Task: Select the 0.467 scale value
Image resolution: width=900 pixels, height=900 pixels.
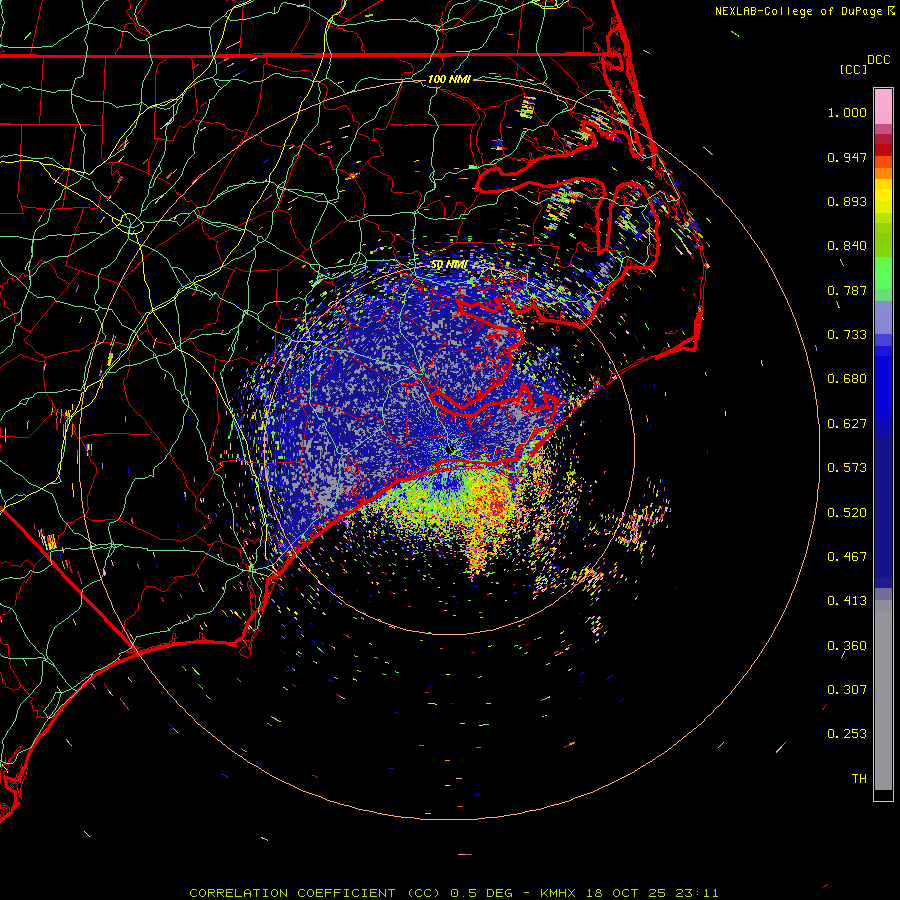Action: point(847,557)
